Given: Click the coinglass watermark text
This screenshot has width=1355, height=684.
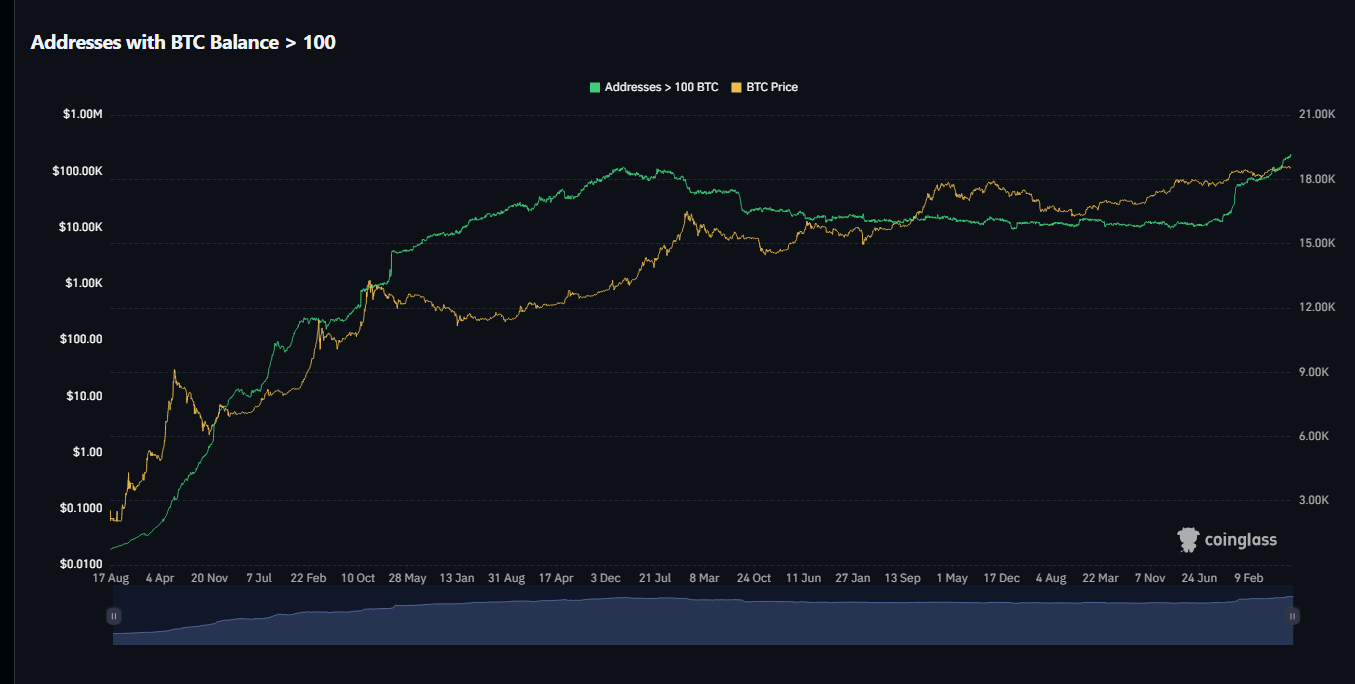Looking at the screenshot, I should [1240, 540].
